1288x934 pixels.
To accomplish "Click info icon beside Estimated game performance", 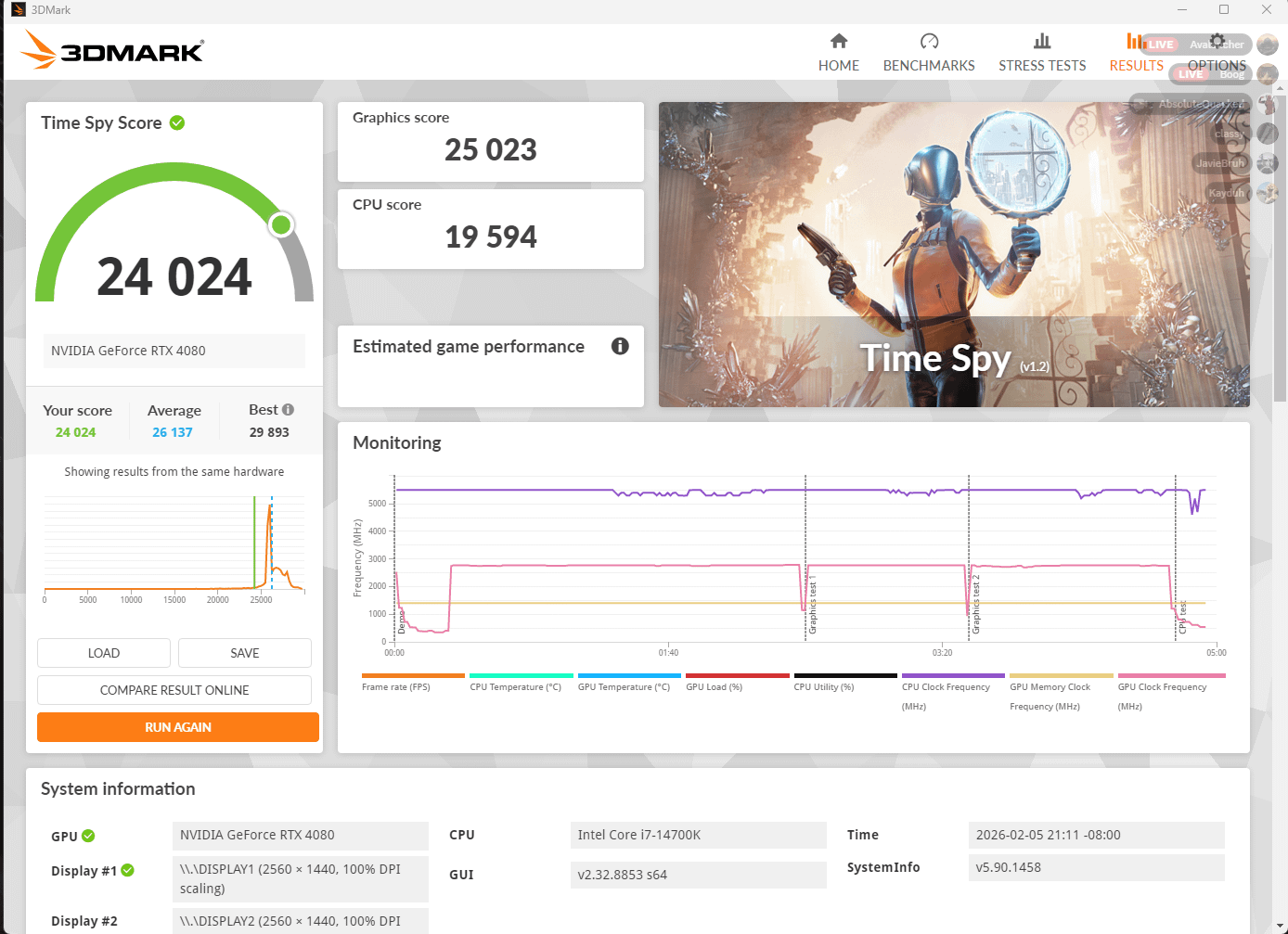I will pyautogui.click(x=620, y=346).
